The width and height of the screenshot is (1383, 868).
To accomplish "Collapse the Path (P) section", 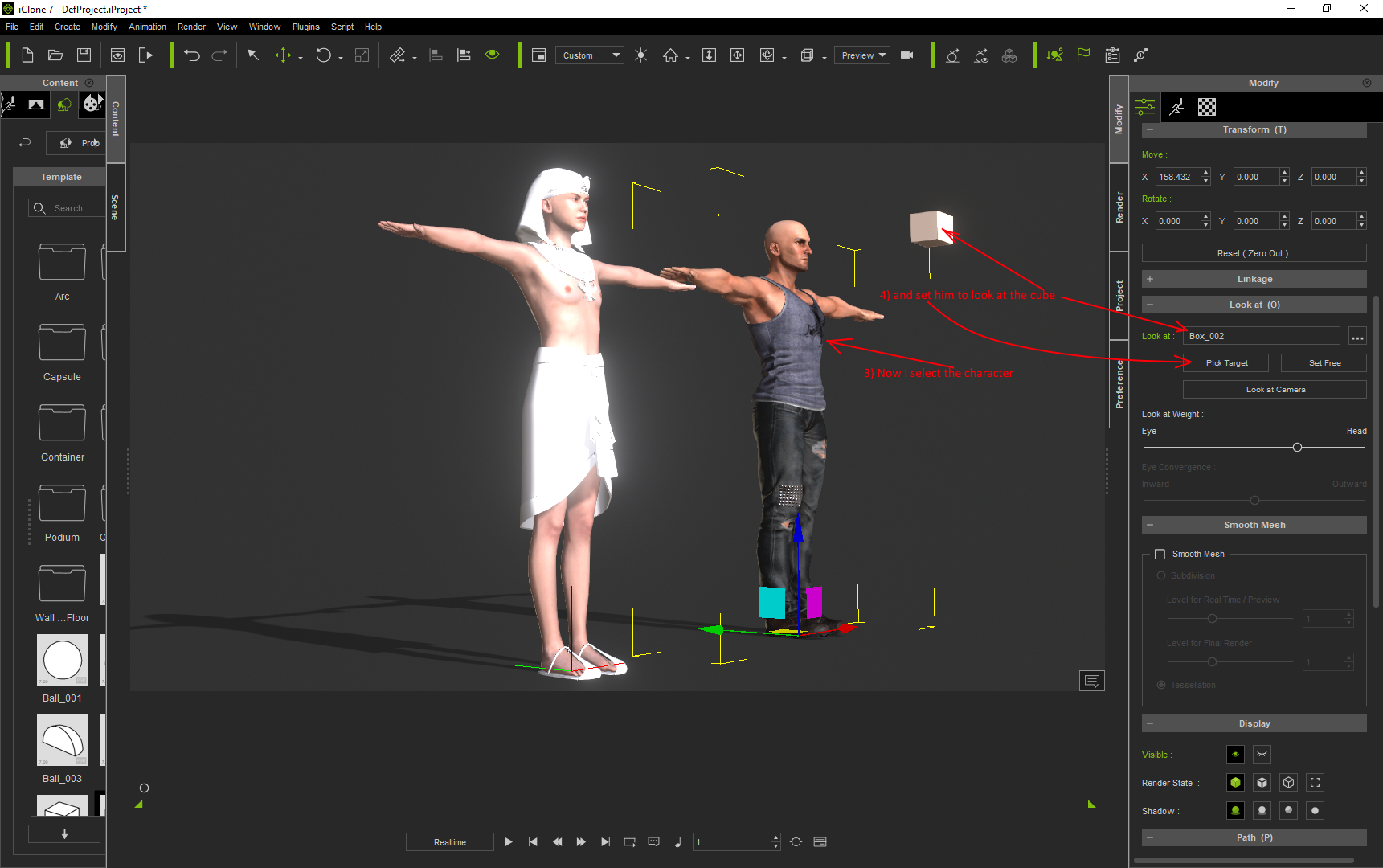I will tap(1150, 837).
